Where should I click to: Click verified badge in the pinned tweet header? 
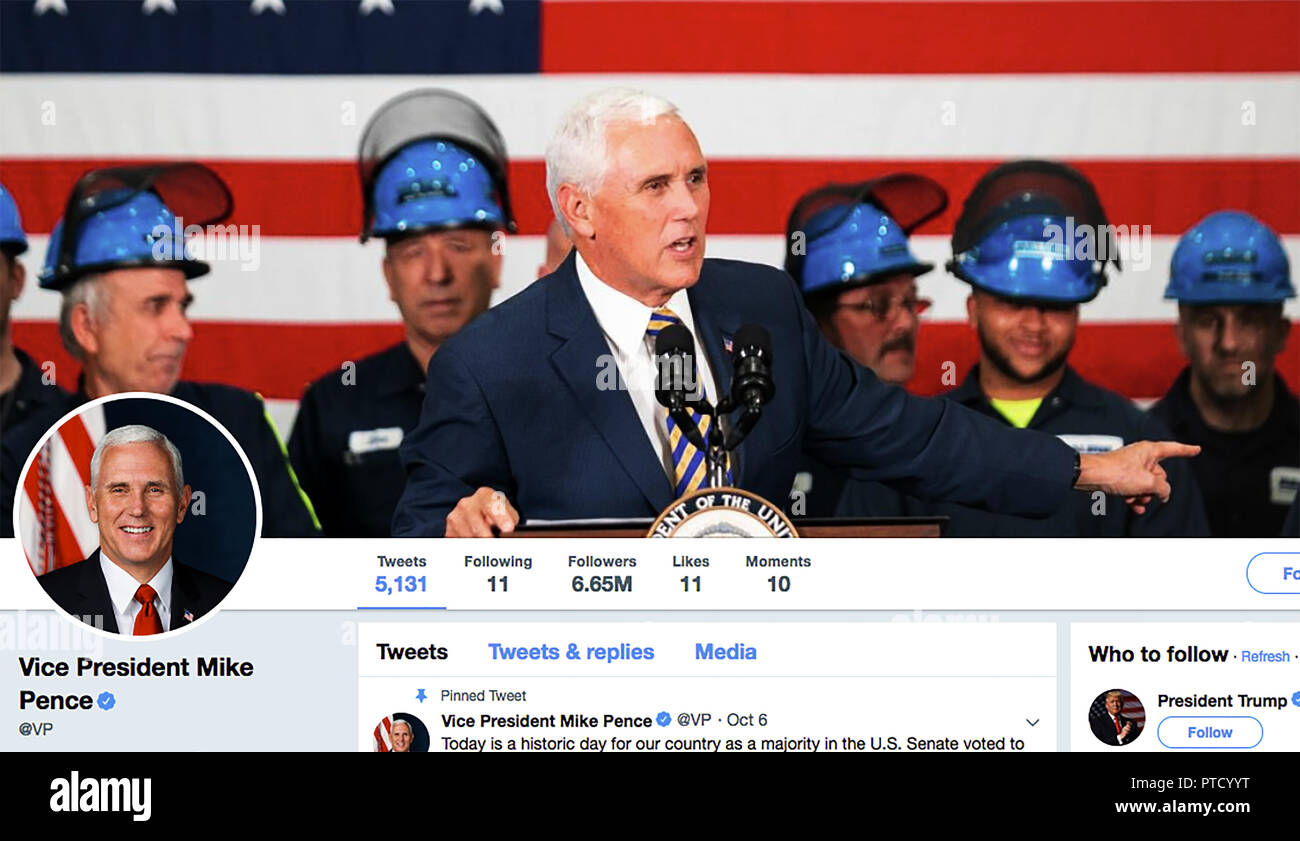(x=663, y=719)
